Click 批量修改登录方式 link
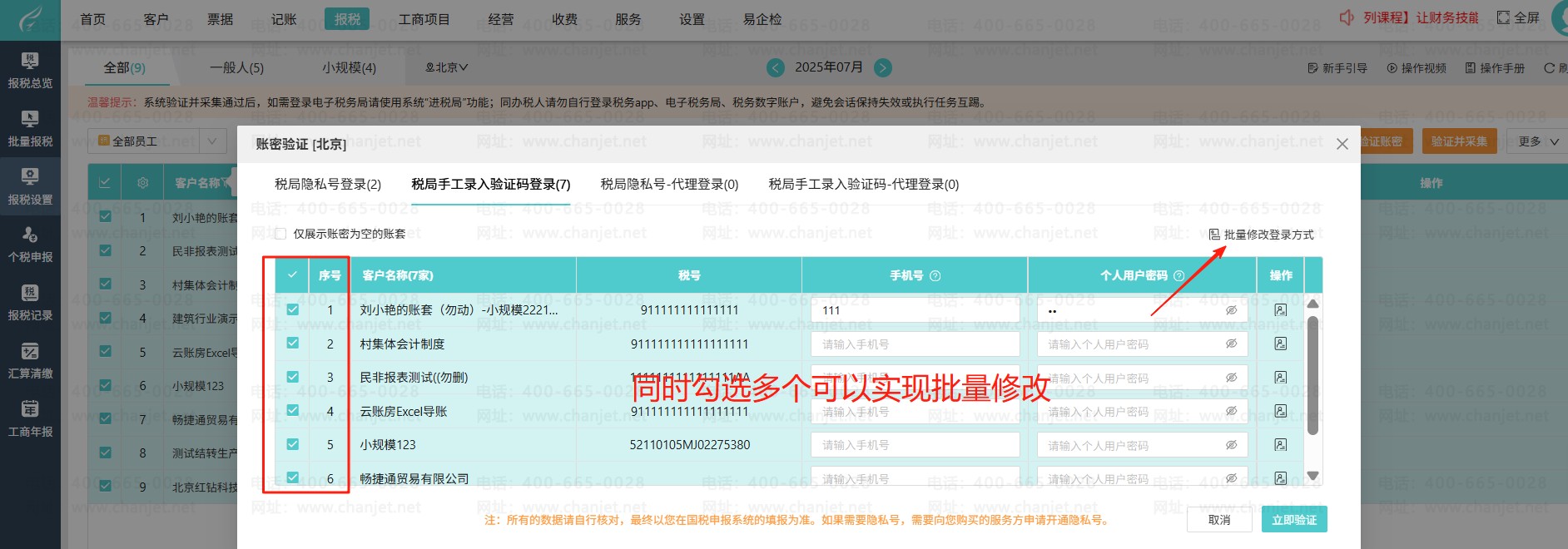 point(1262,235)
